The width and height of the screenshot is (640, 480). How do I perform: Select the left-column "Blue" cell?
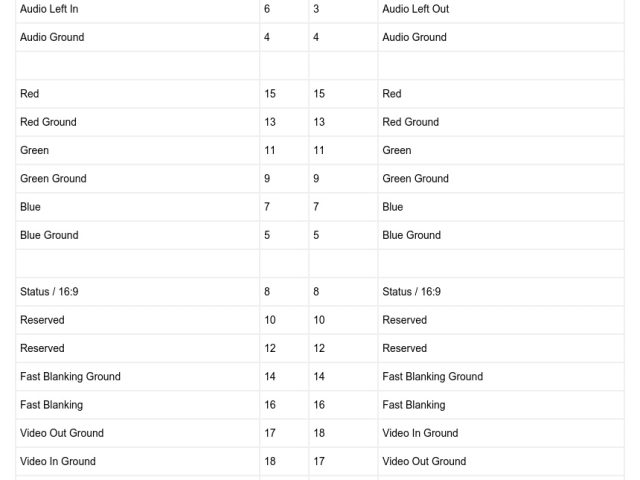coord(30,207)
